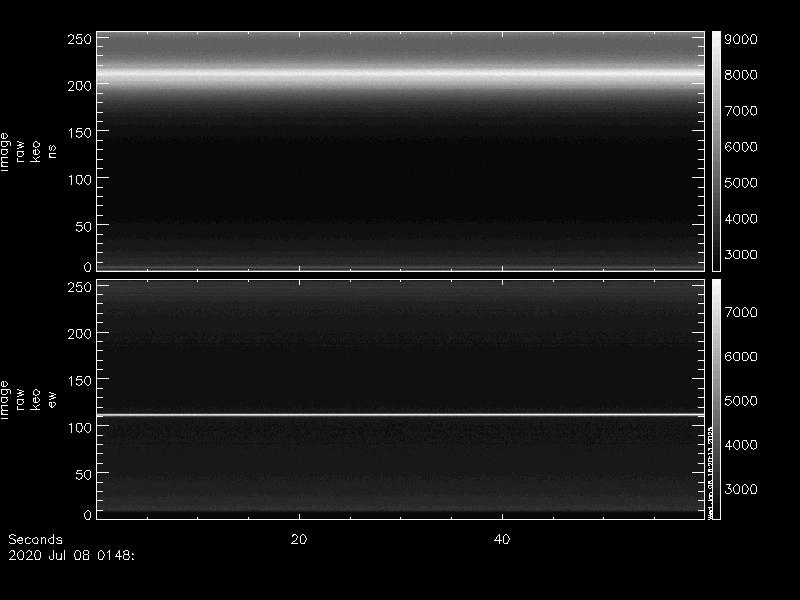Click the upper panel's grayscale color bar
Image resolution: width=800 pixels, height=600 pixels.
(716, 150)
